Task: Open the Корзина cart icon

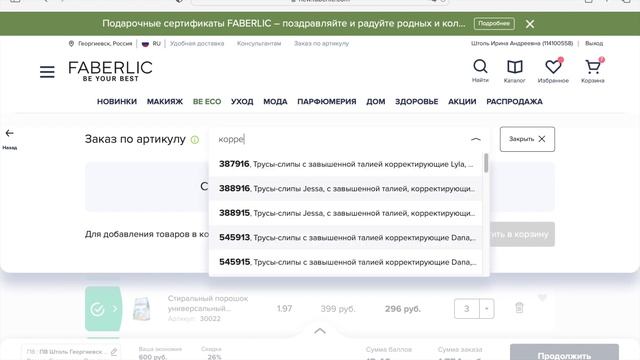Action: coord(593,71)
